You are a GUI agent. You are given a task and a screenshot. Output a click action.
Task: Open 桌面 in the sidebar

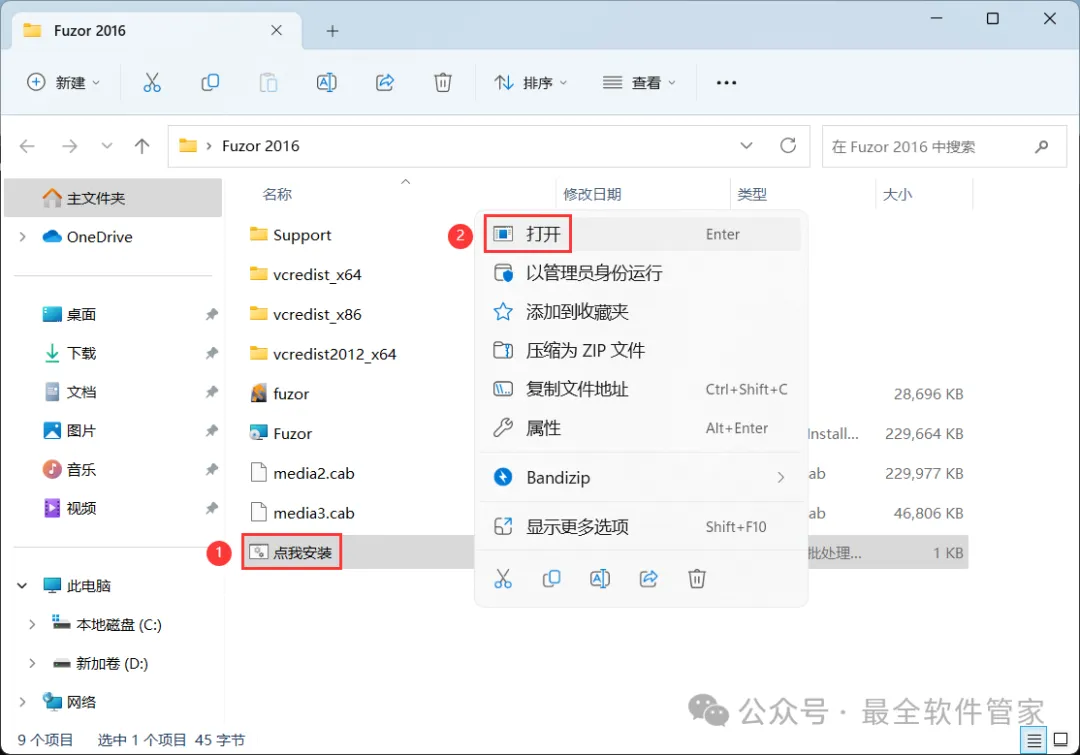[x=81, y=315]
